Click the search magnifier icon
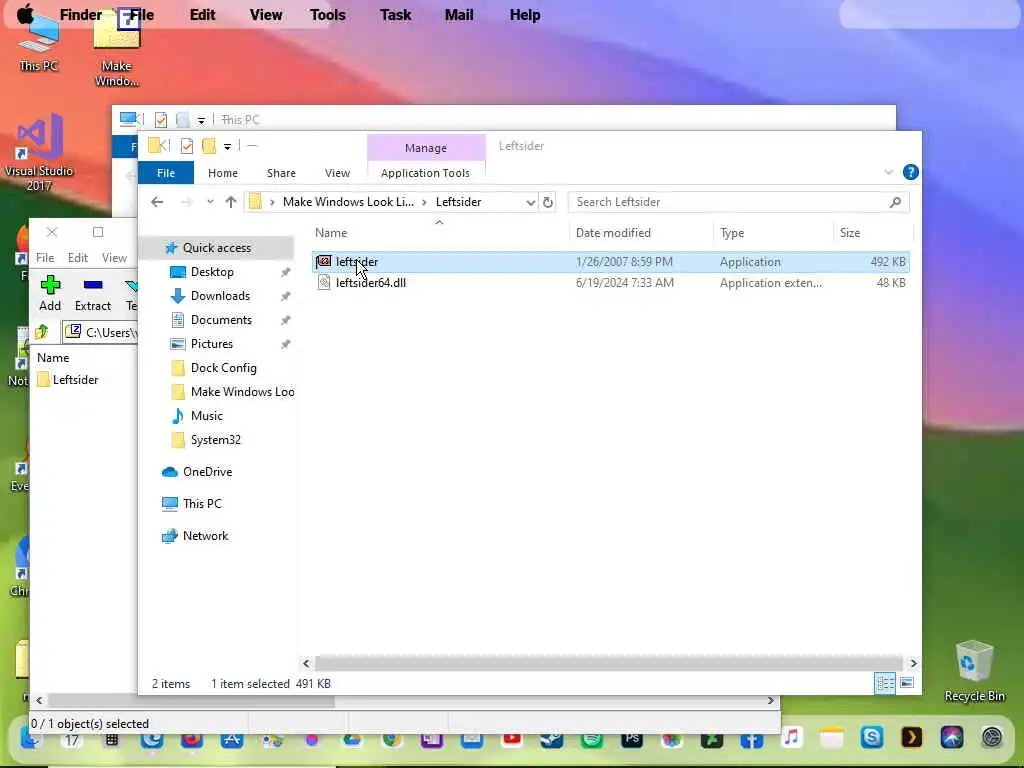Viewport: 1024px width, 768px height. click(x=895, y=202)
